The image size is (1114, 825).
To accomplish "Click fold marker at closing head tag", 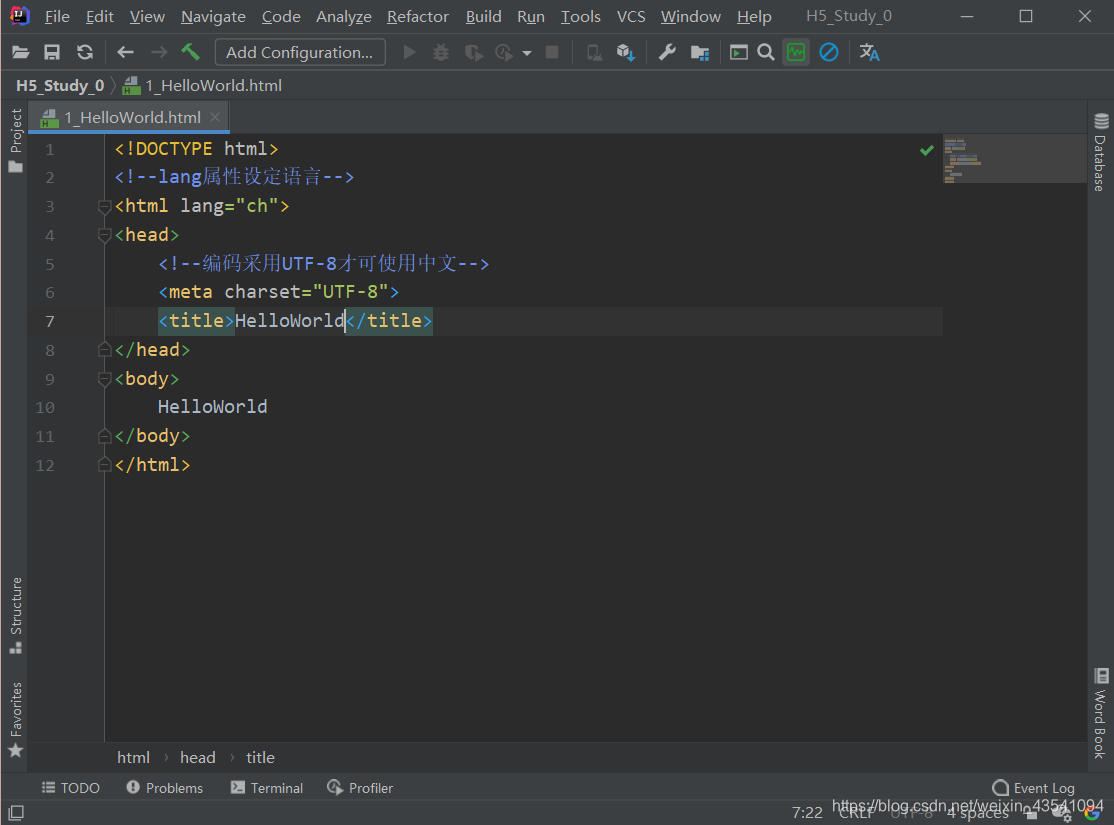I will coord(104,350).
